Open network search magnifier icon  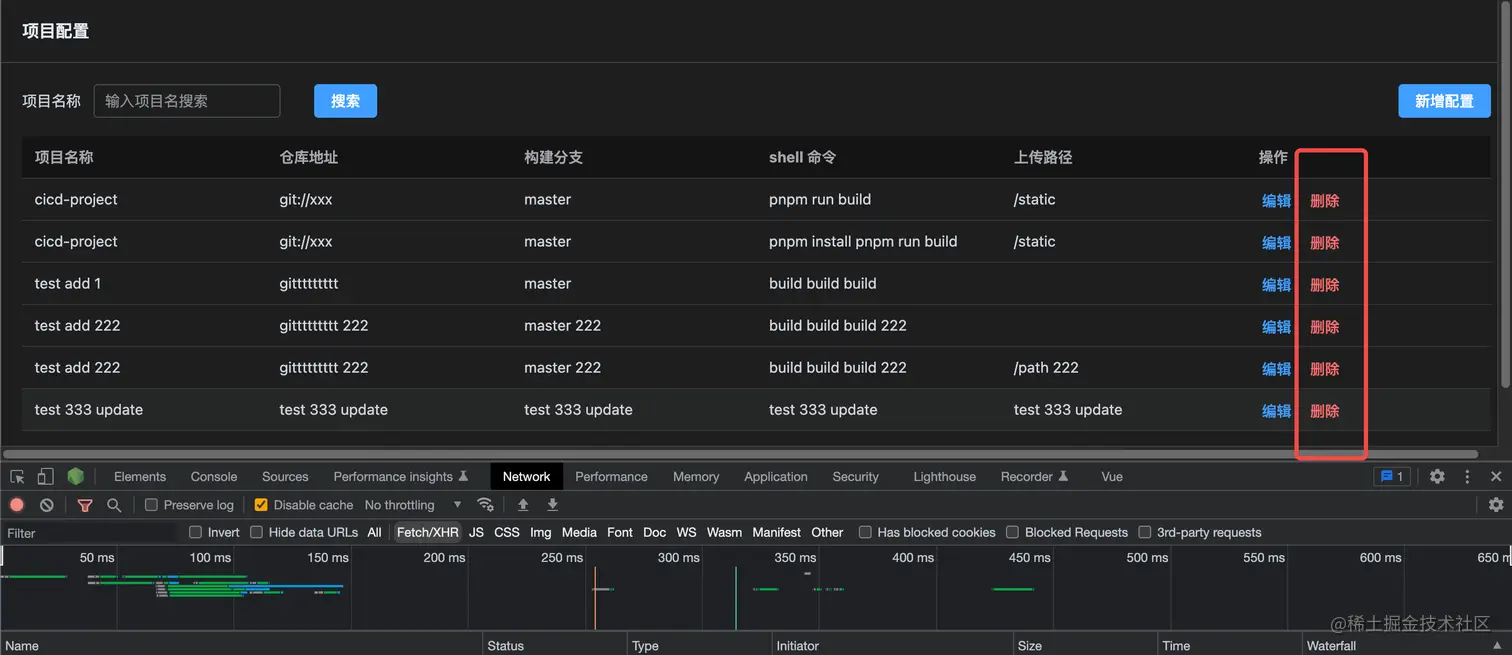pos(114,505)
